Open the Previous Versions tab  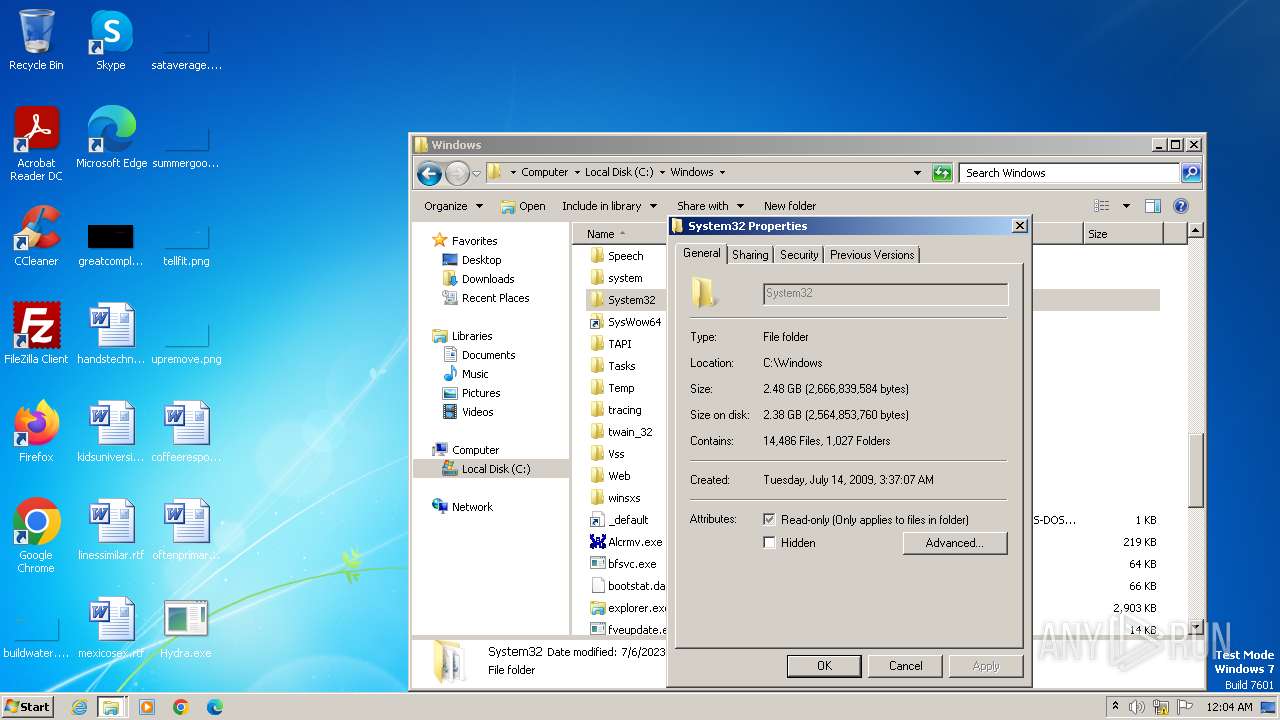pyautogui.click(x=872, y=255)
